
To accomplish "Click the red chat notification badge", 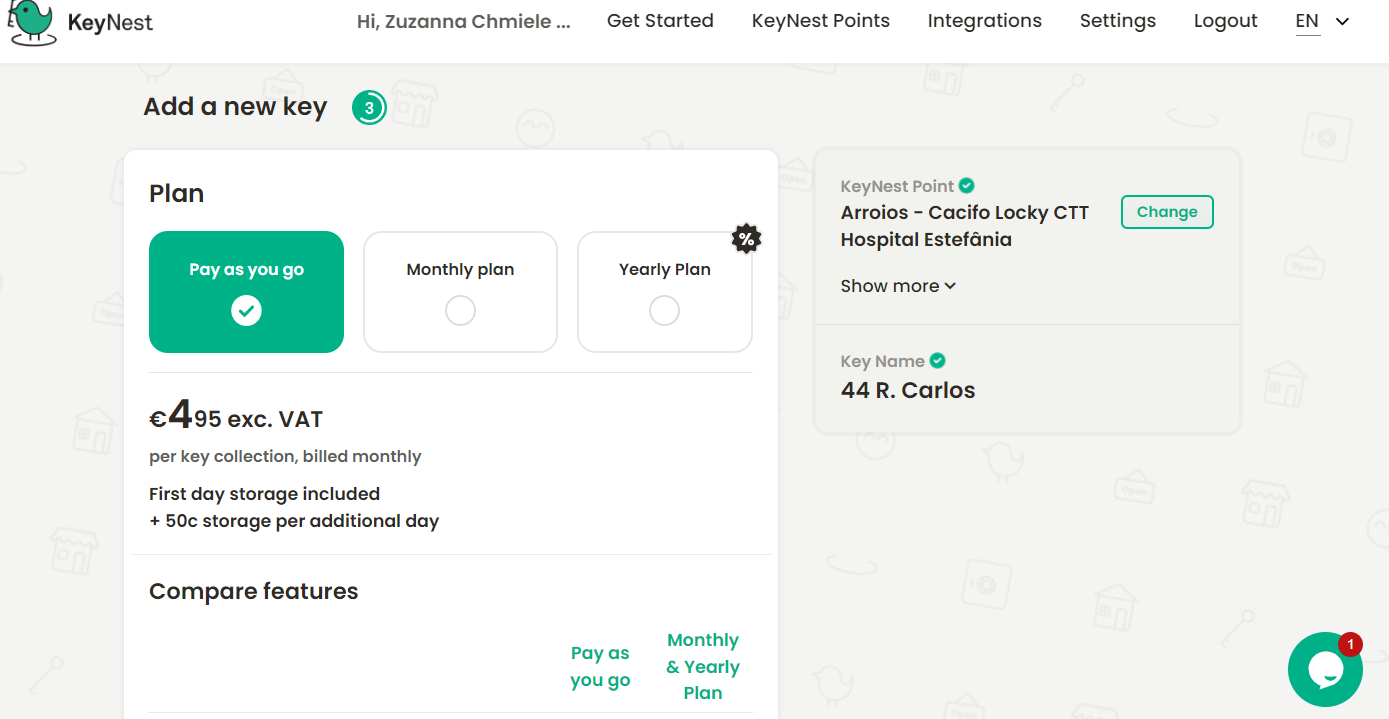I will pyautogui.click(x=1350, y=645).
